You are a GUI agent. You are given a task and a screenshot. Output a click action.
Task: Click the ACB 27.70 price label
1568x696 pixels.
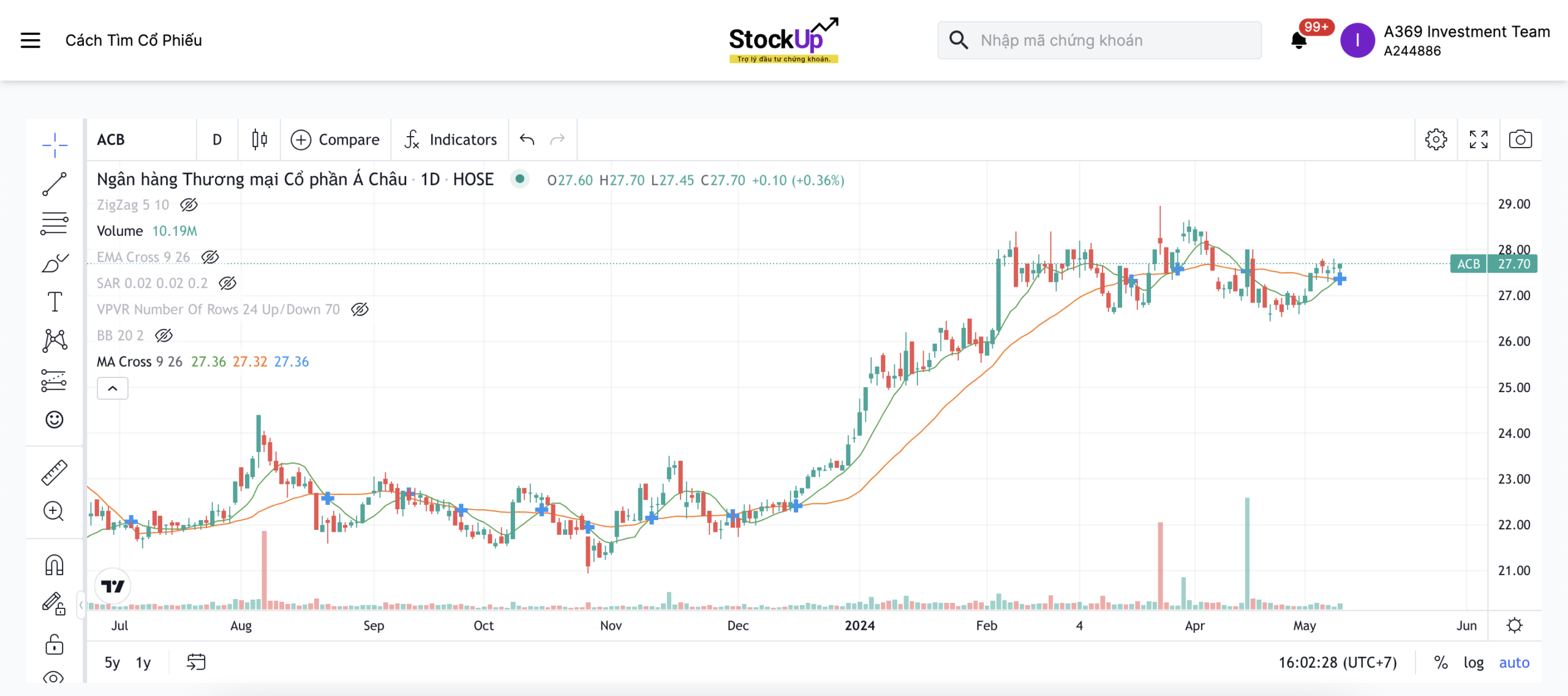(1494, 264)
